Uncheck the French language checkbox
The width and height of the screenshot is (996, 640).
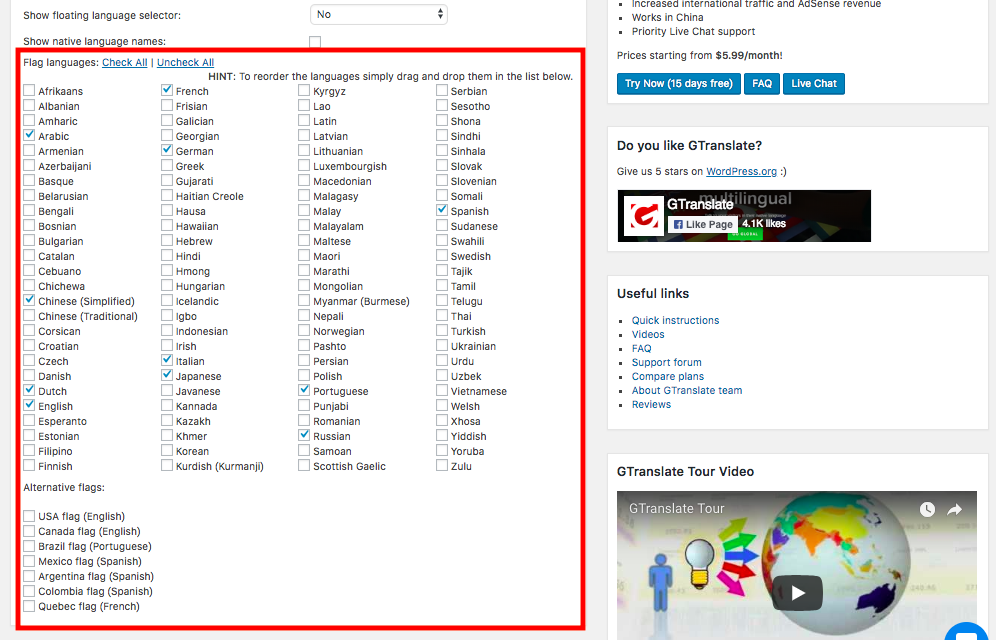(168, 91)
